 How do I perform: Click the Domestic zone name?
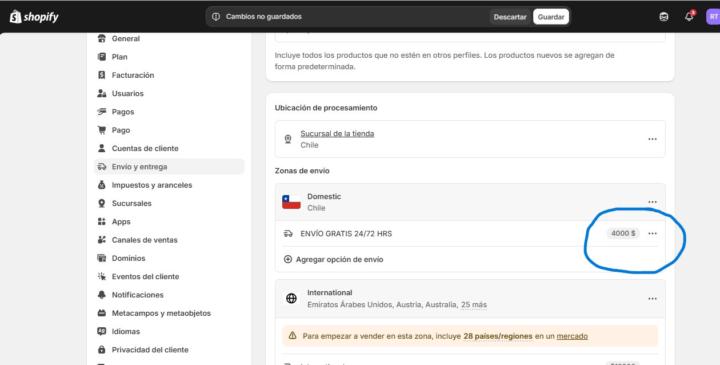(x=324, y=197)
